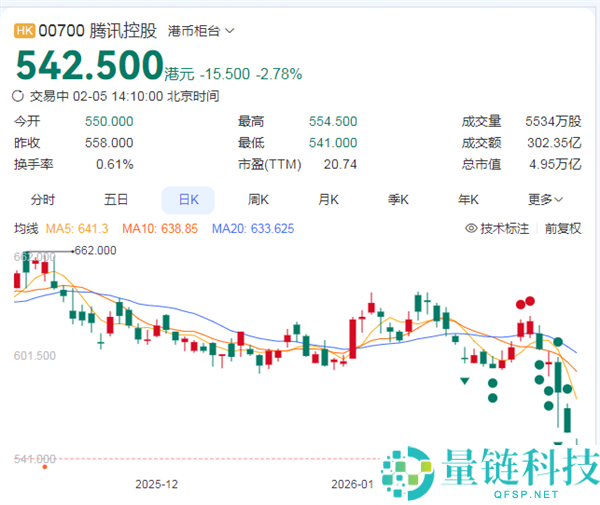Switch to the 分时 tab
600x505 pixels.
[43, 200]
